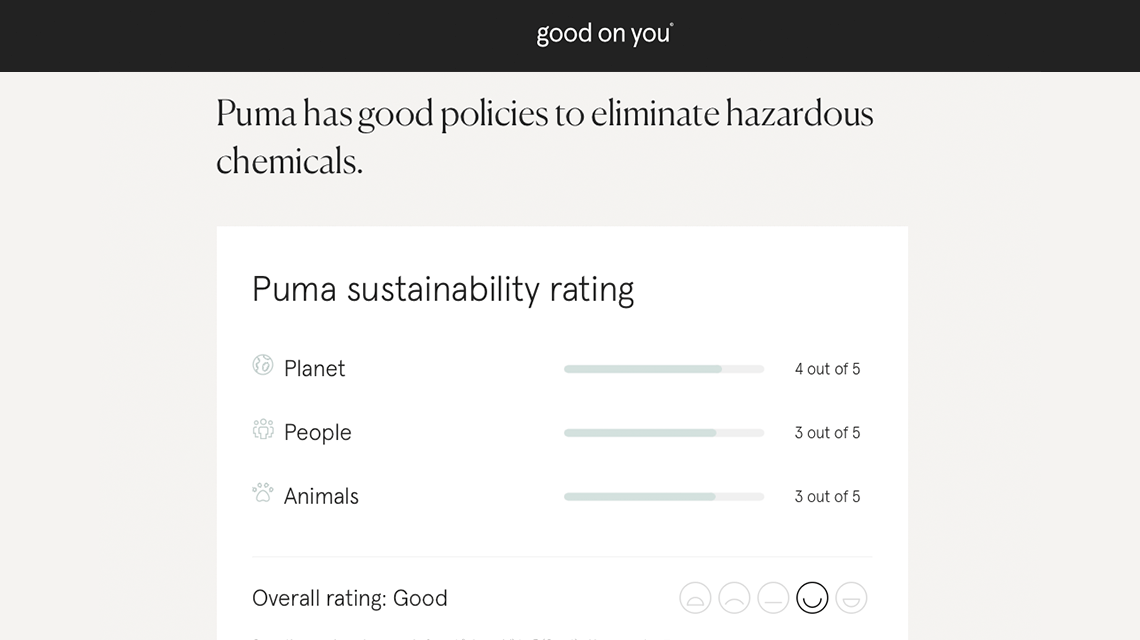Click the Planet category label
Screen dimensions: 1140x640
[314, 369]
